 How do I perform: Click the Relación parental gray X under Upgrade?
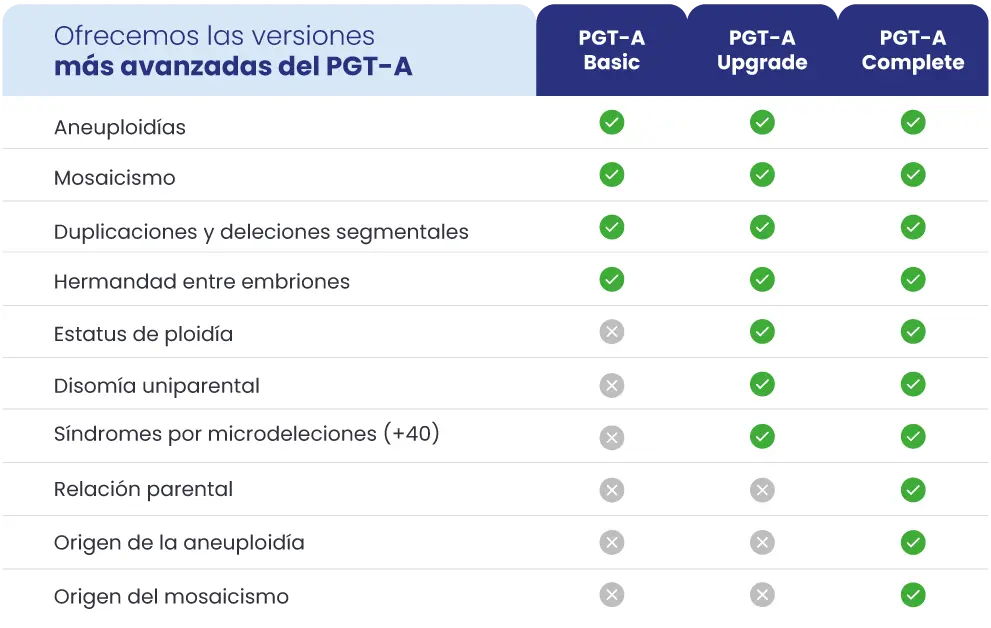tap(762, 490)
